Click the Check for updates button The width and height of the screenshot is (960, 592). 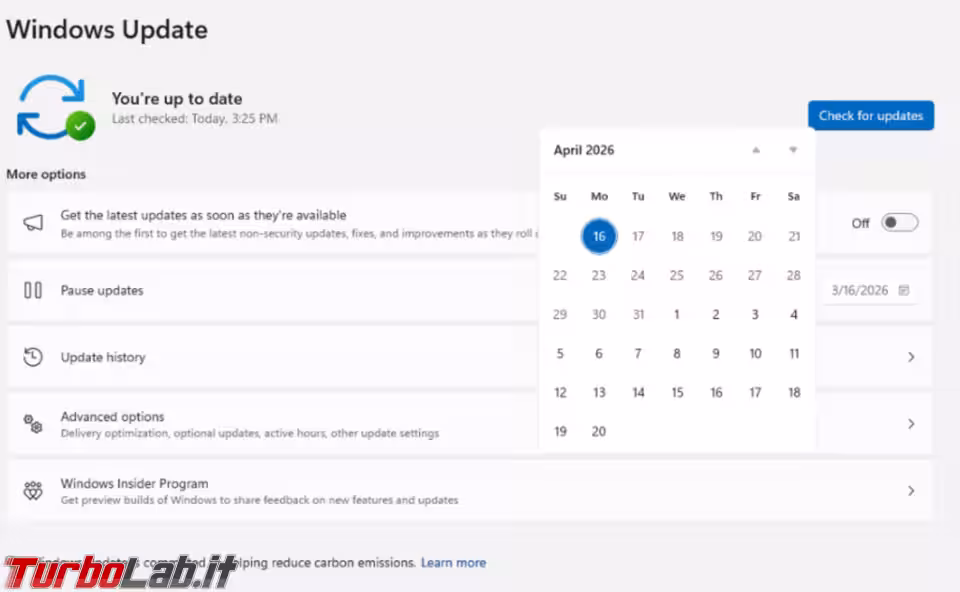tap(871, 116)
